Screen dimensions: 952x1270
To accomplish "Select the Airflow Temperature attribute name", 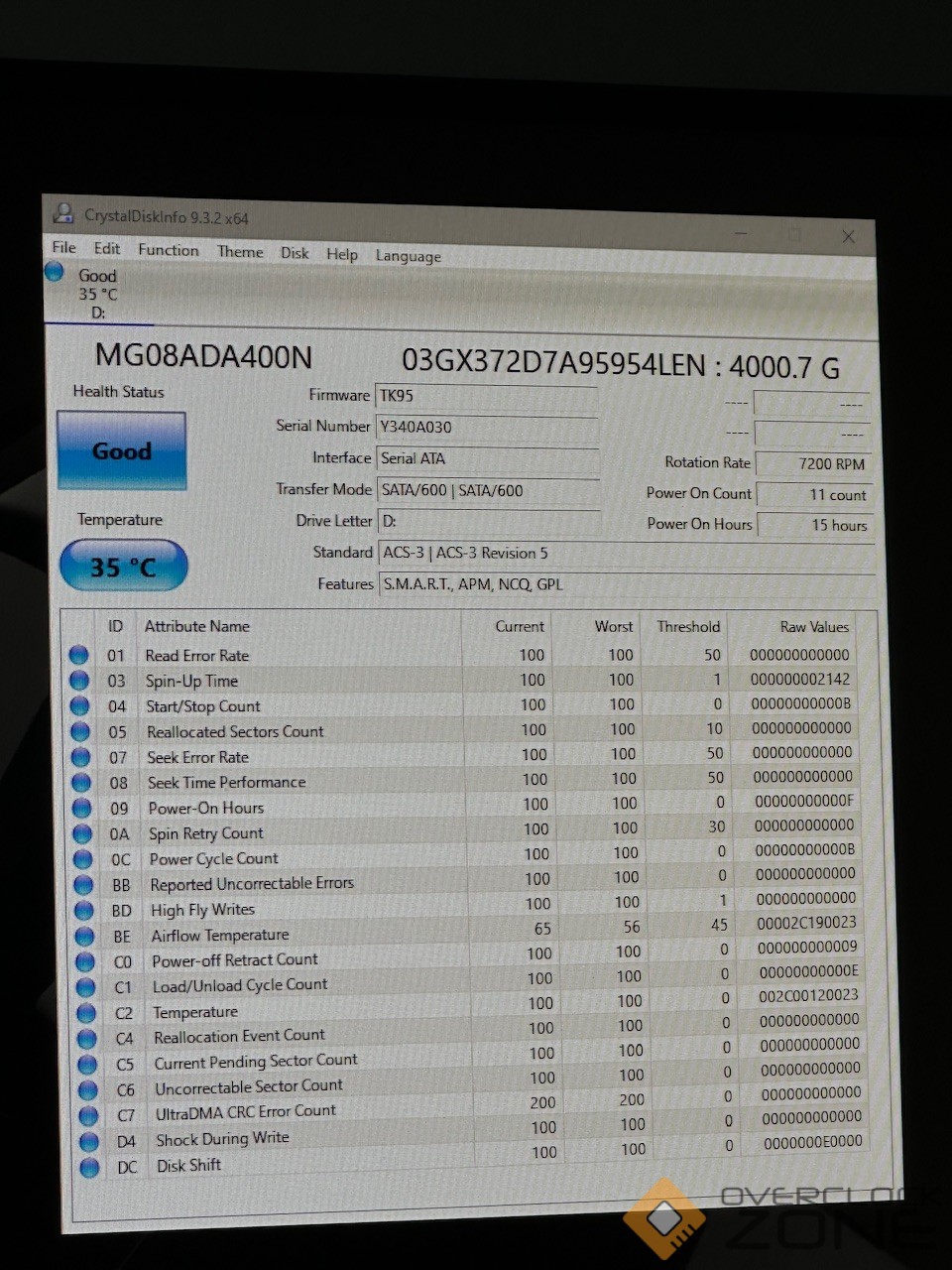I will coord(220,936).
